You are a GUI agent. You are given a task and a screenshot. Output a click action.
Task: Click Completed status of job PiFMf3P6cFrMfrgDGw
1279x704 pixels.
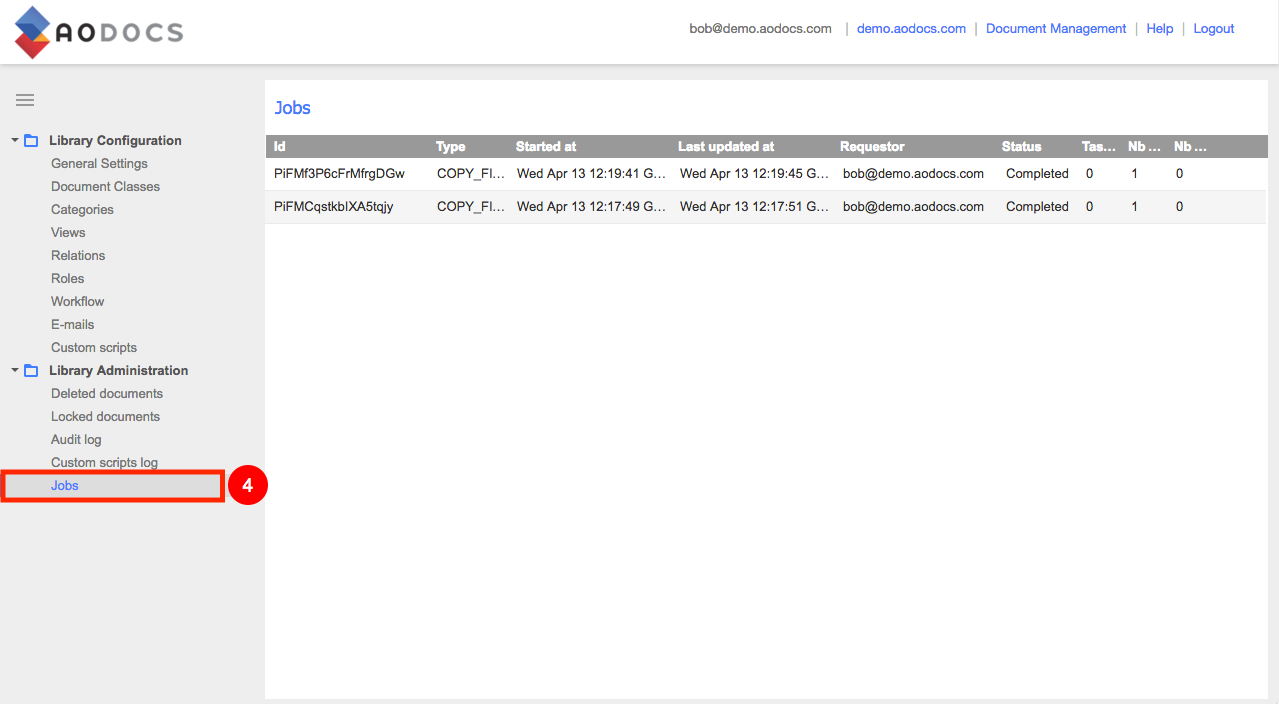pyautogui.click(x=1037, y=174)
